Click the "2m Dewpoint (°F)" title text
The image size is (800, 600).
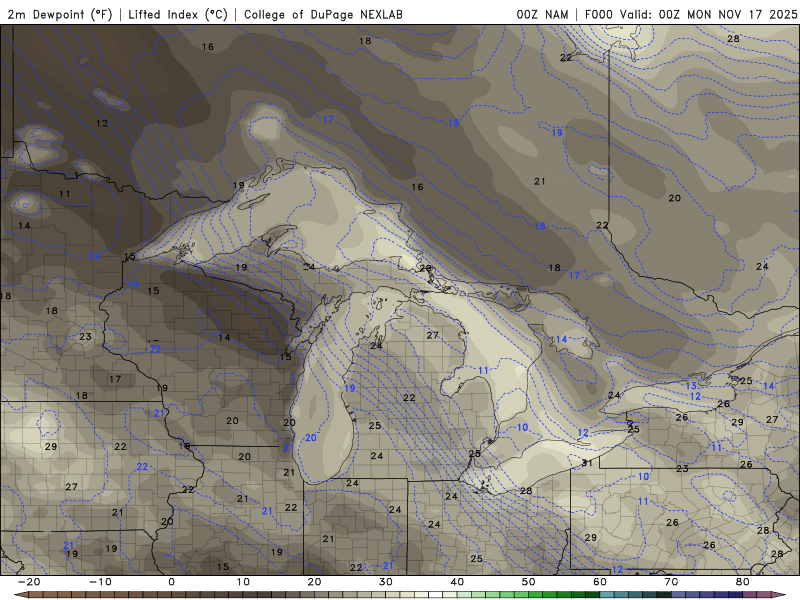60,14
